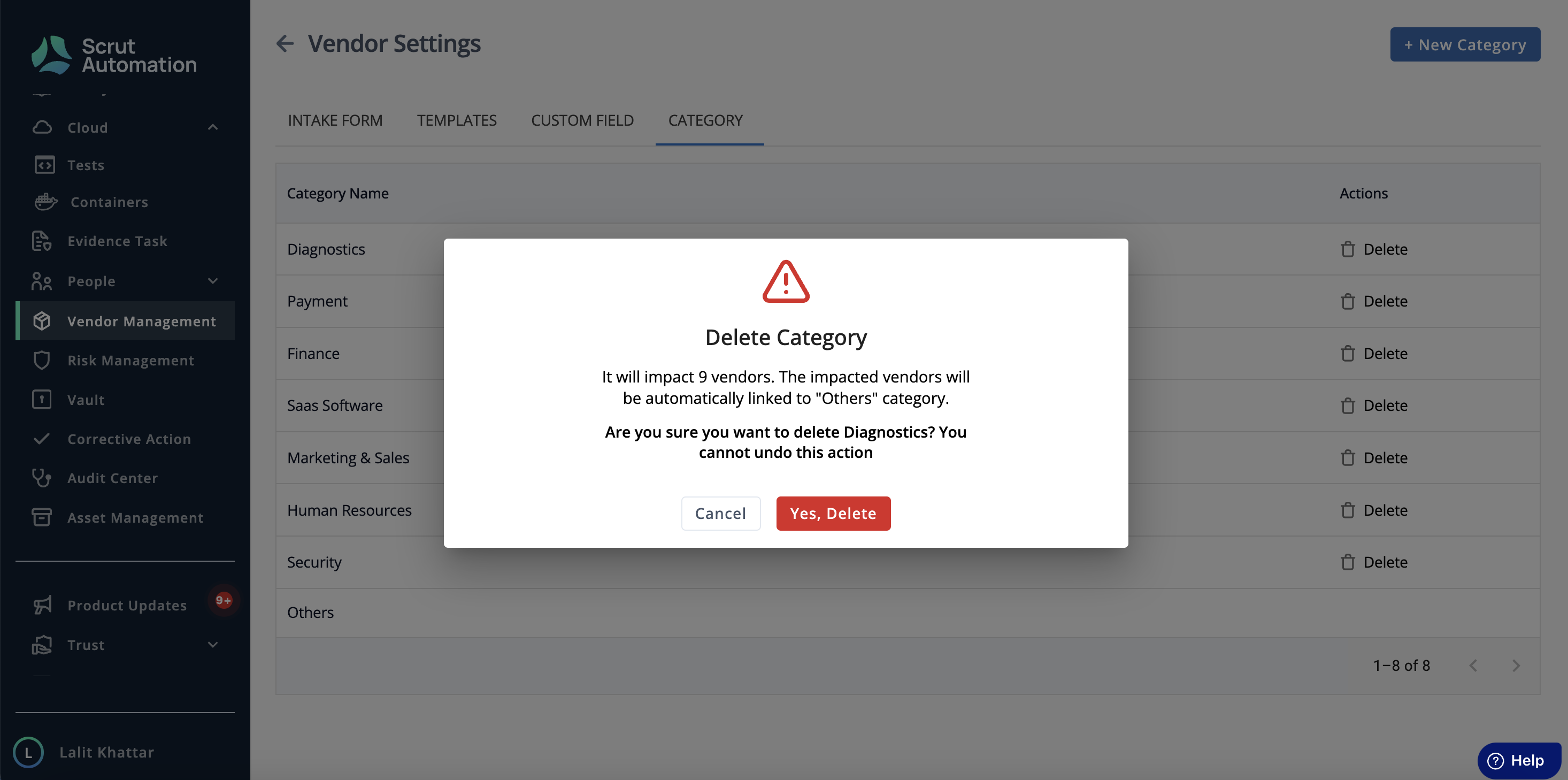This screenshot has width=1568, height=780.
Task: Click trash icon in Payment row
Action: [1347, 301]
